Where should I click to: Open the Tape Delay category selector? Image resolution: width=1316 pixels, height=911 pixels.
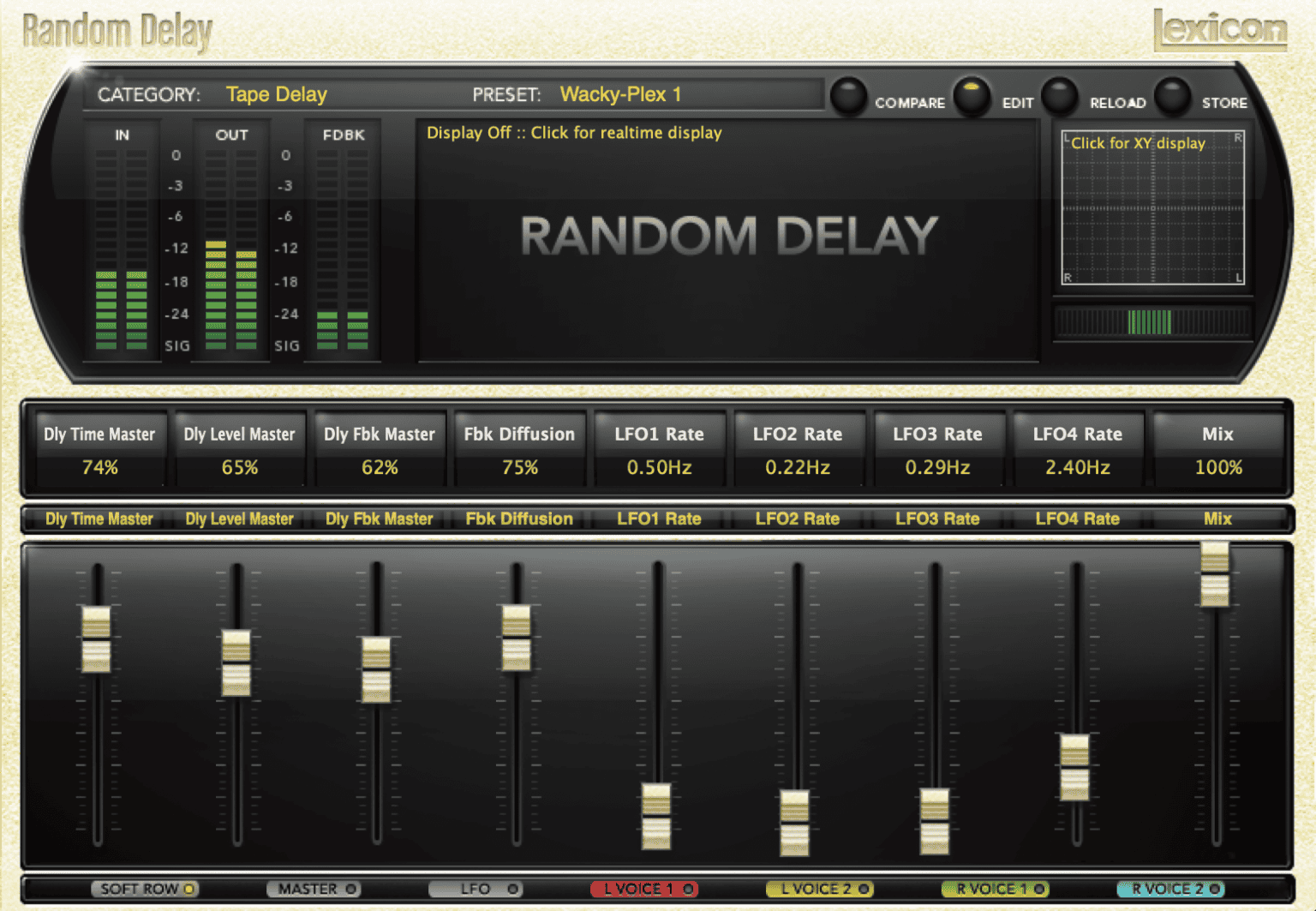click(276, 94)
